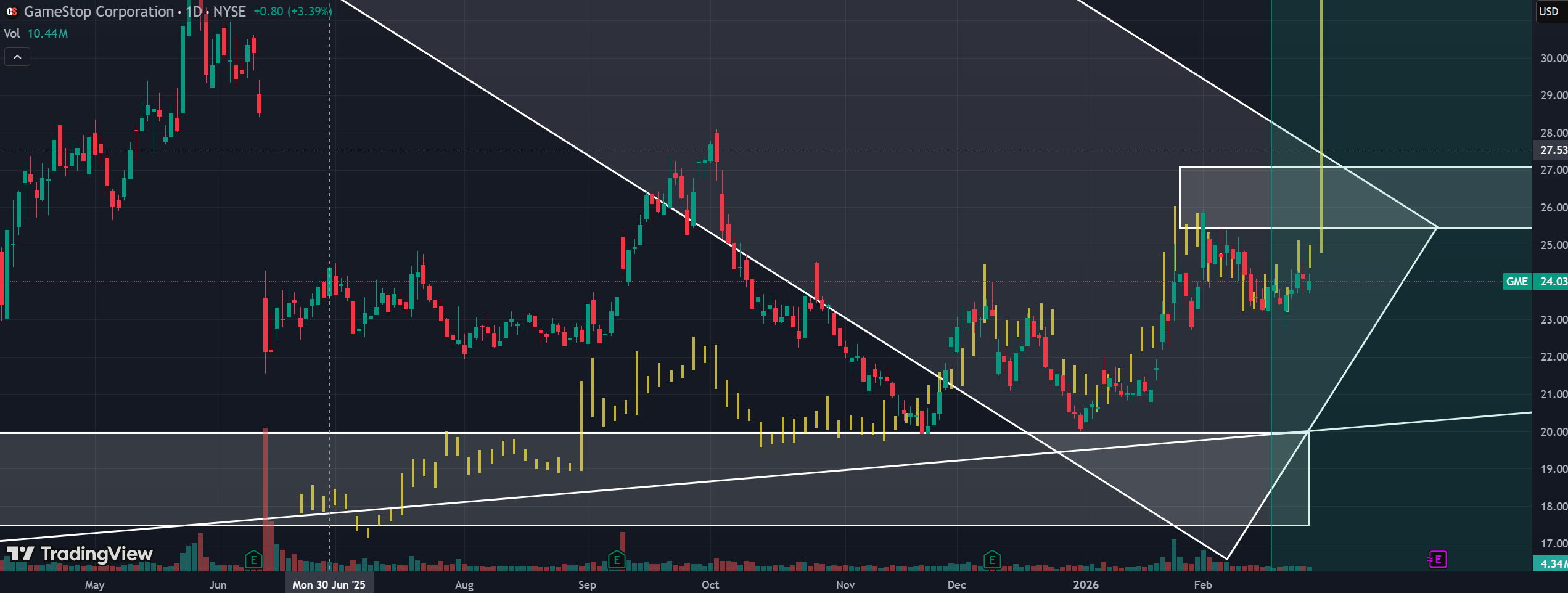Screen dimensions: 1568x593
Task: Click the 30.00 price axis label
Action: click(1554, 59)
